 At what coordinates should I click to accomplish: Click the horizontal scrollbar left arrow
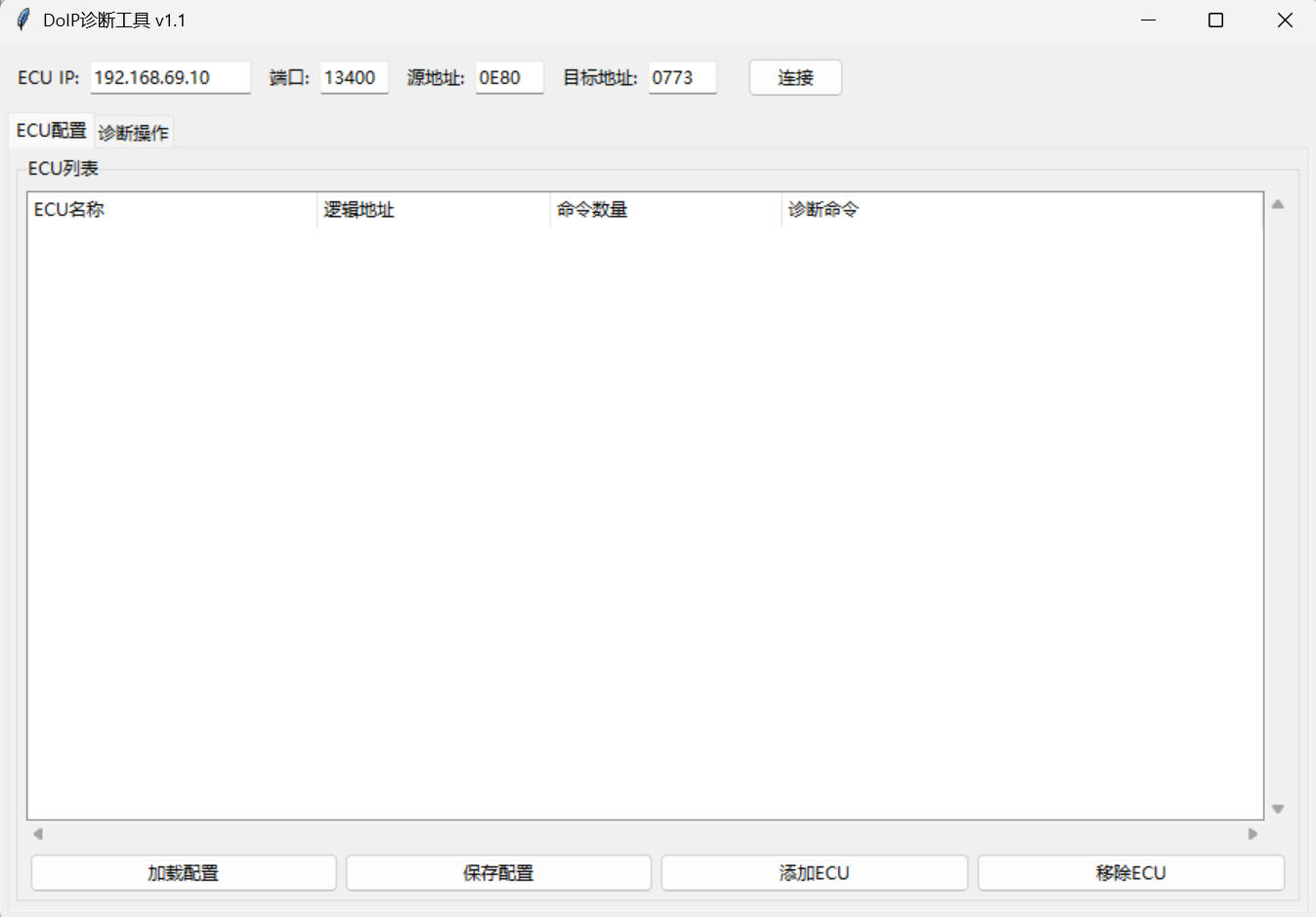[38, 834]
